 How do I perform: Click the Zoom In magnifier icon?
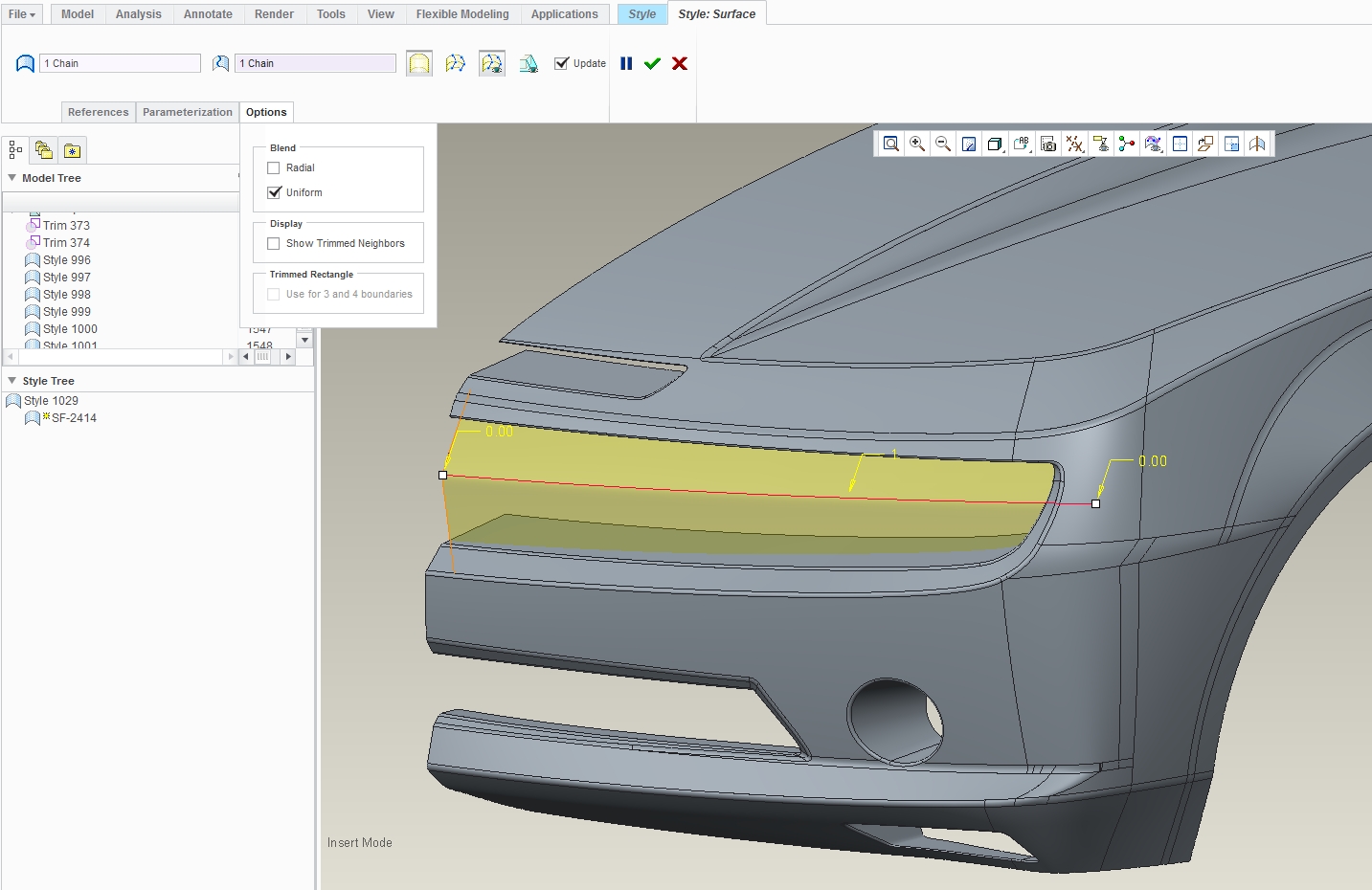coord(917,144)
